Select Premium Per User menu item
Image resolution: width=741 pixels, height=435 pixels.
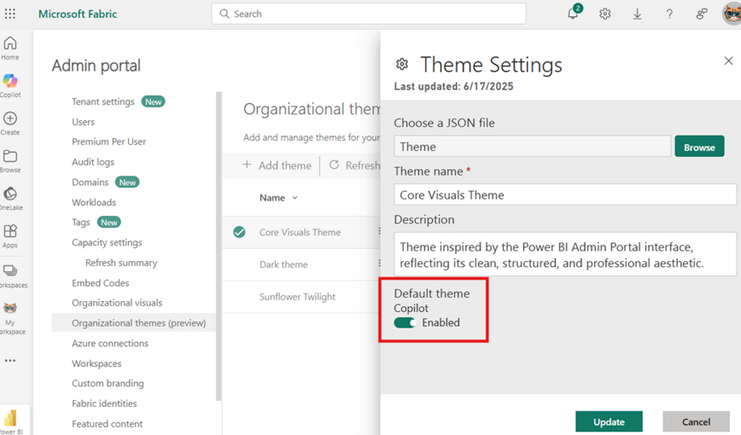109,142
